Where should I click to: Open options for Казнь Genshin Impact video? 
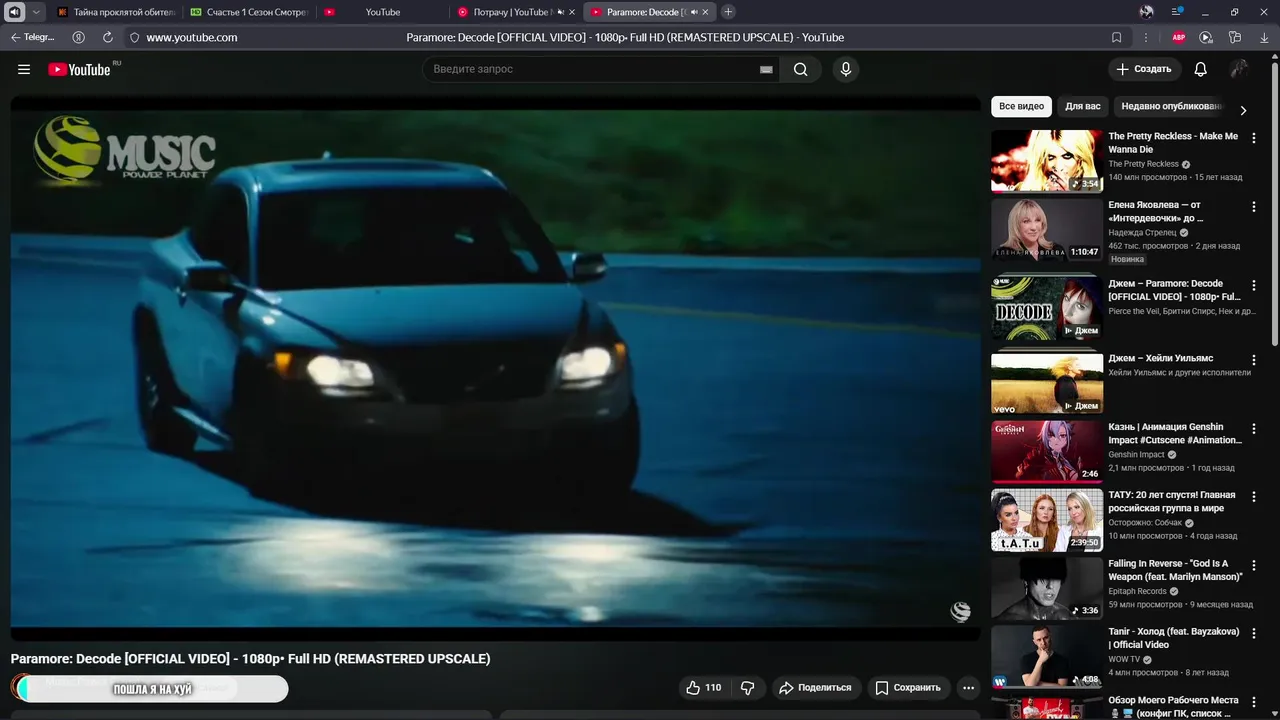pyautogui.click(x=1254, y=429)
